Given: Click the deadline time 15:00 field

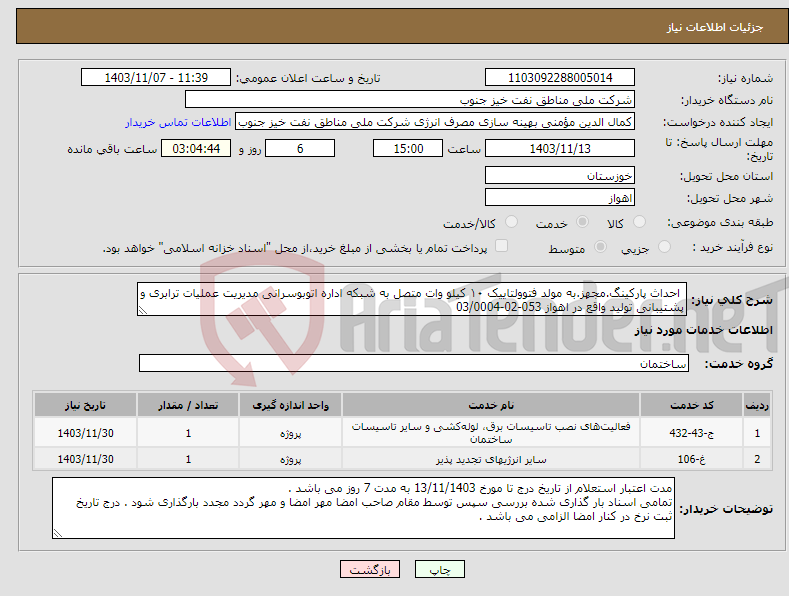Looking at the screenshot, I should [x=408, y=148].
